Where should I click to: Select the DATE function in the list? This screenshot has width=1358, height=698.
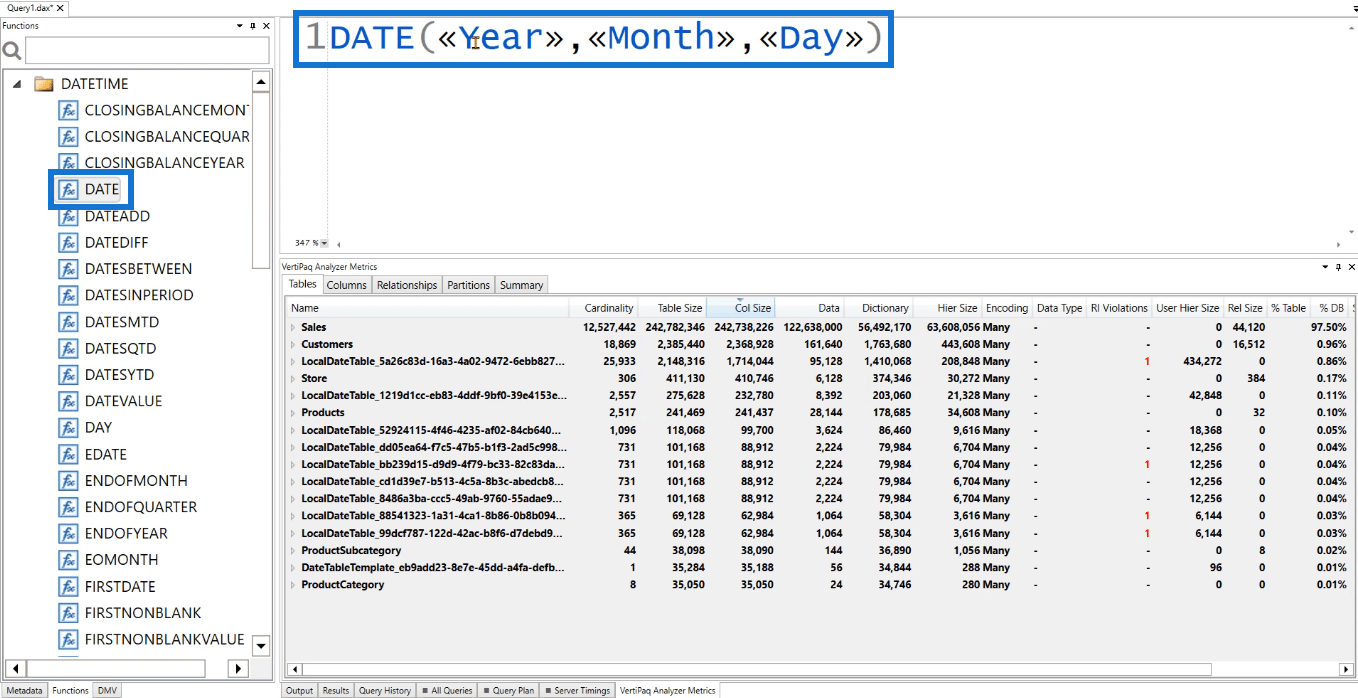(x=102, y=189)
